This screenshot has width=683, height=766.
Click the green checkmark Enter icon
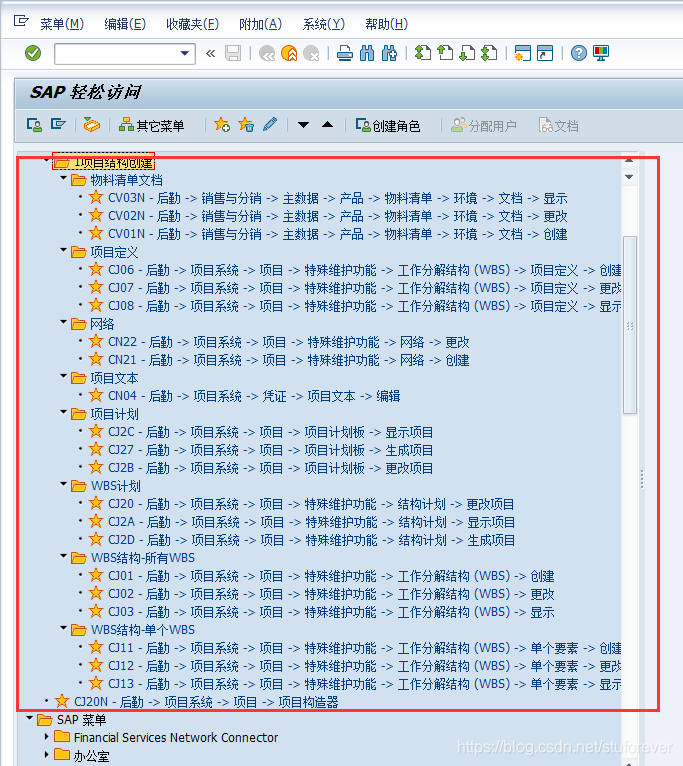[x=33, y=53]
